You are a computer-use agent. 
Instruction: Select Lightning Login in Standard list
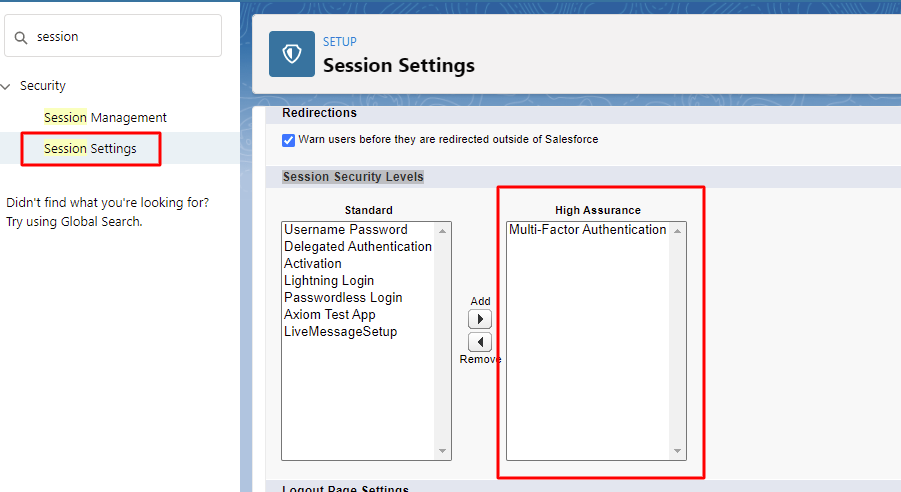[x=329, y=280]
